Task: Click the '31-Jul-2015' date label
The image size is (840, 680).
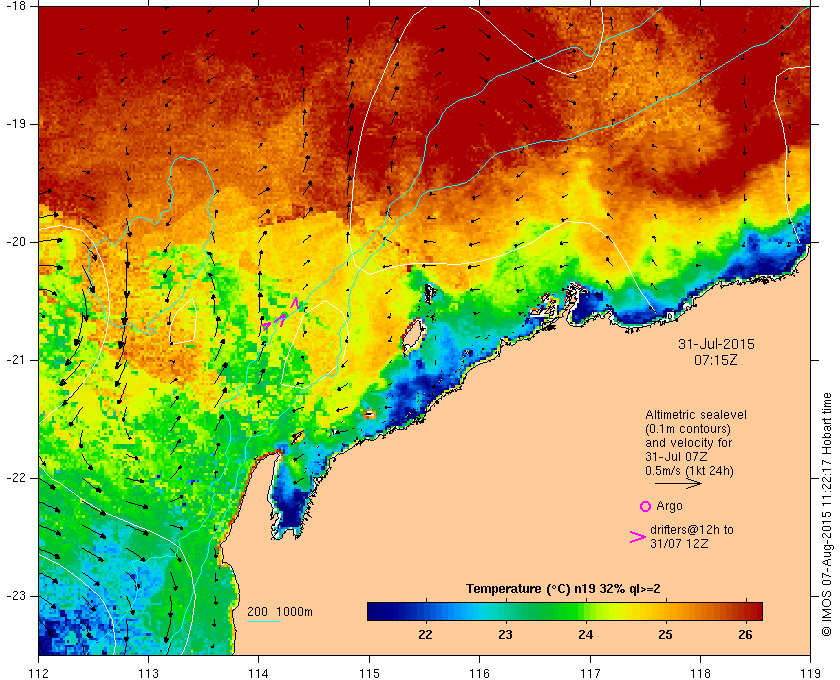Action: click(x=716, y=344)
